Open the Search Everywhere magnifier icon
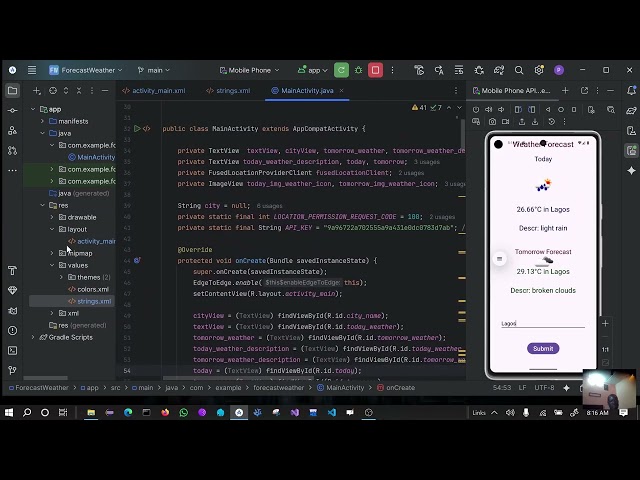 pos(519,70)
